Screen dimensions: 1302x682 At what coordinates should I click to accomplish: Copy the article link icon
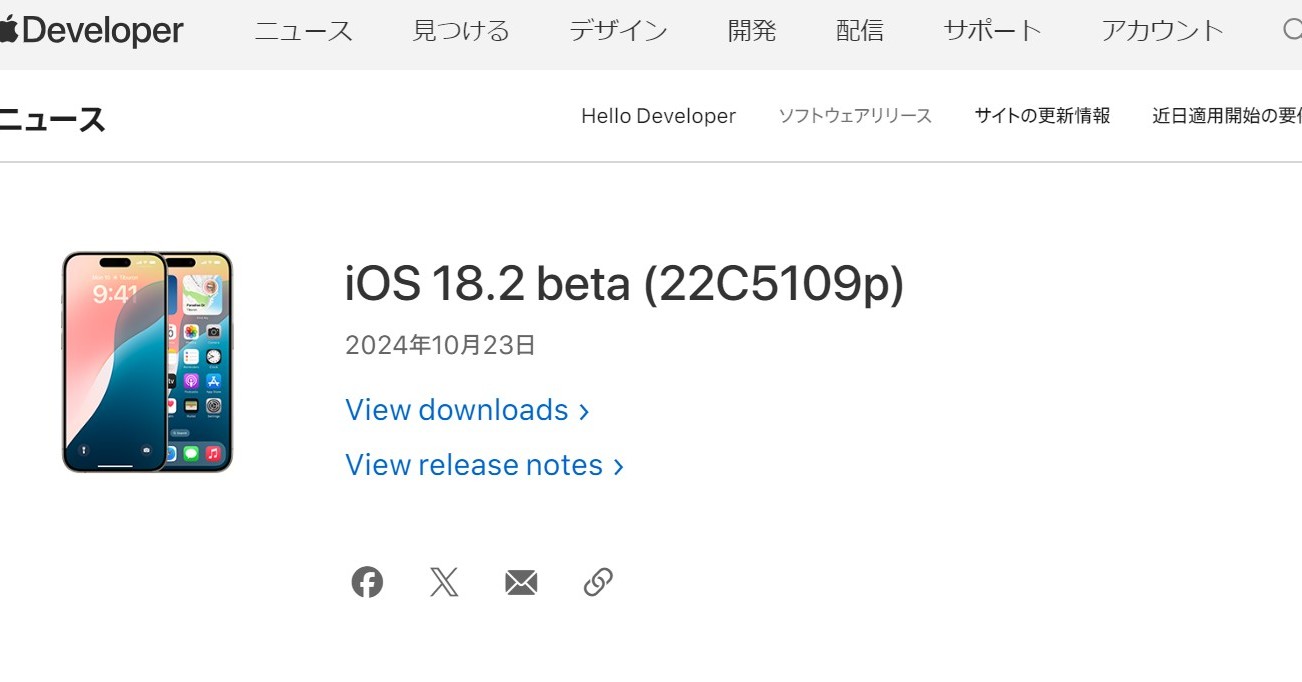click(597, 581)
